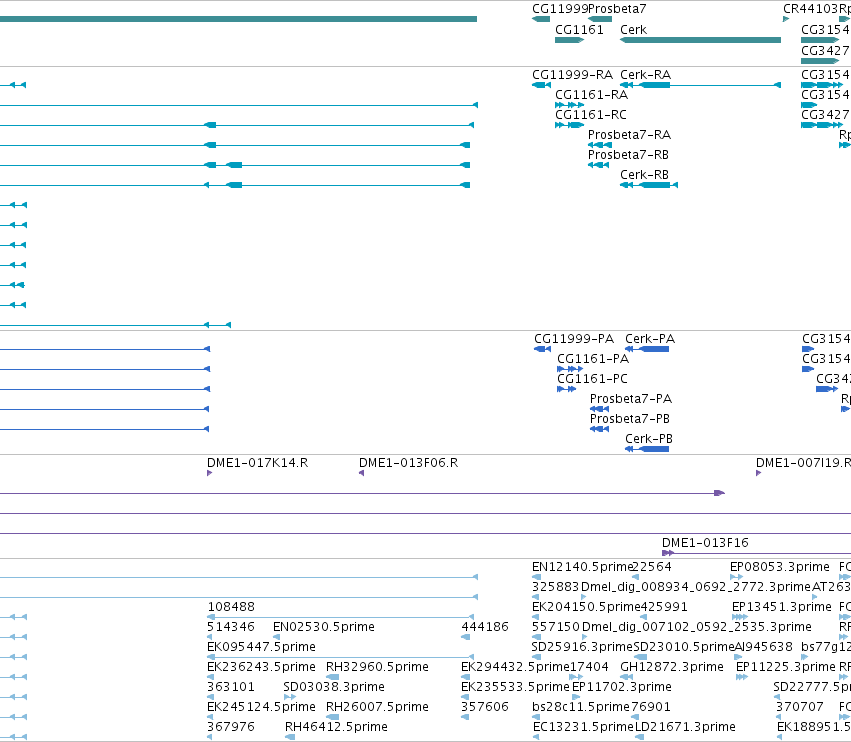Viewport: 851px width, 742px height.
Task: Click the SD23010.5prime EST label
Action: click(x=684, y=648)
